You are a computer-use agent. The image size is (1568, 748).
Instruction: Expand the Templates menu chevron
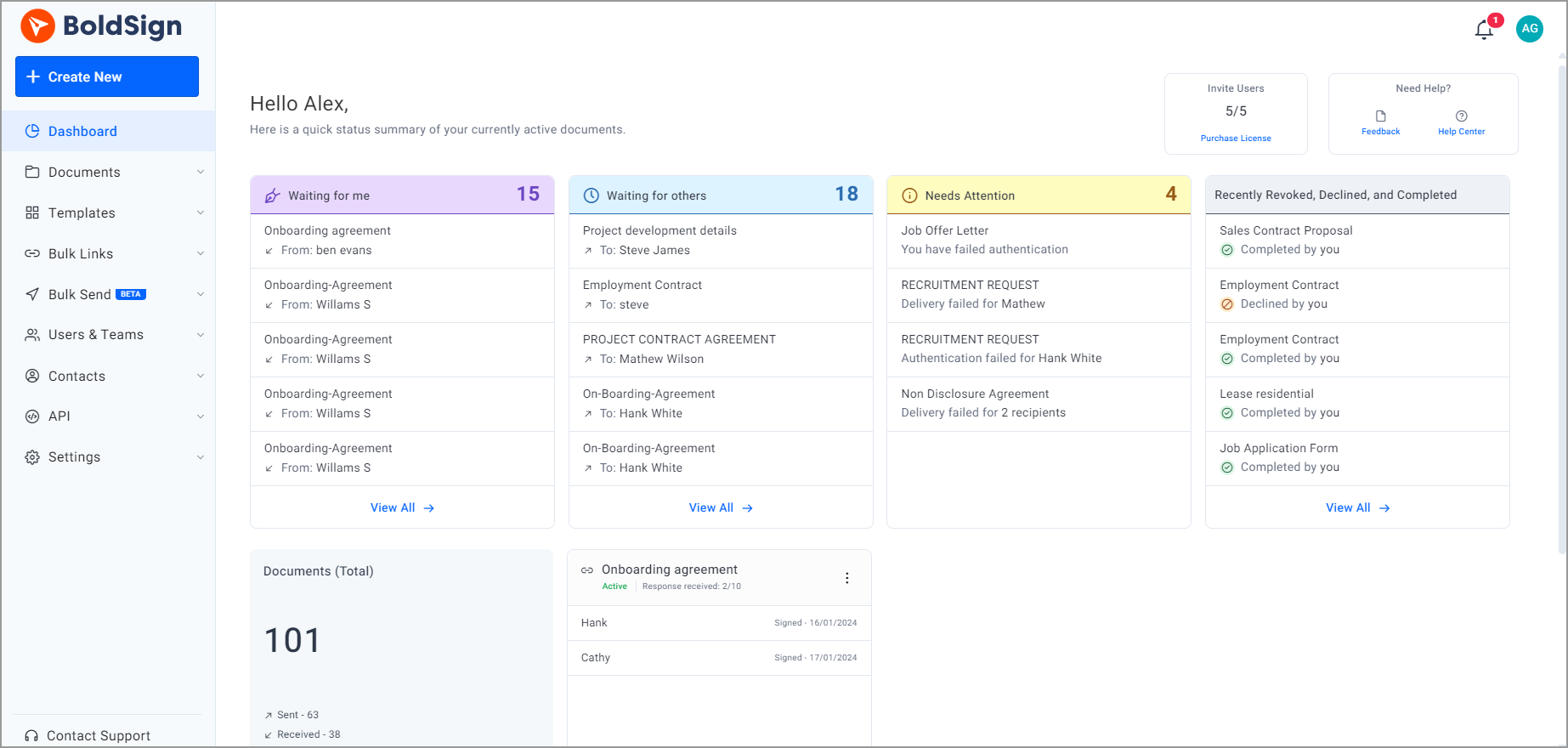point(201,212)
